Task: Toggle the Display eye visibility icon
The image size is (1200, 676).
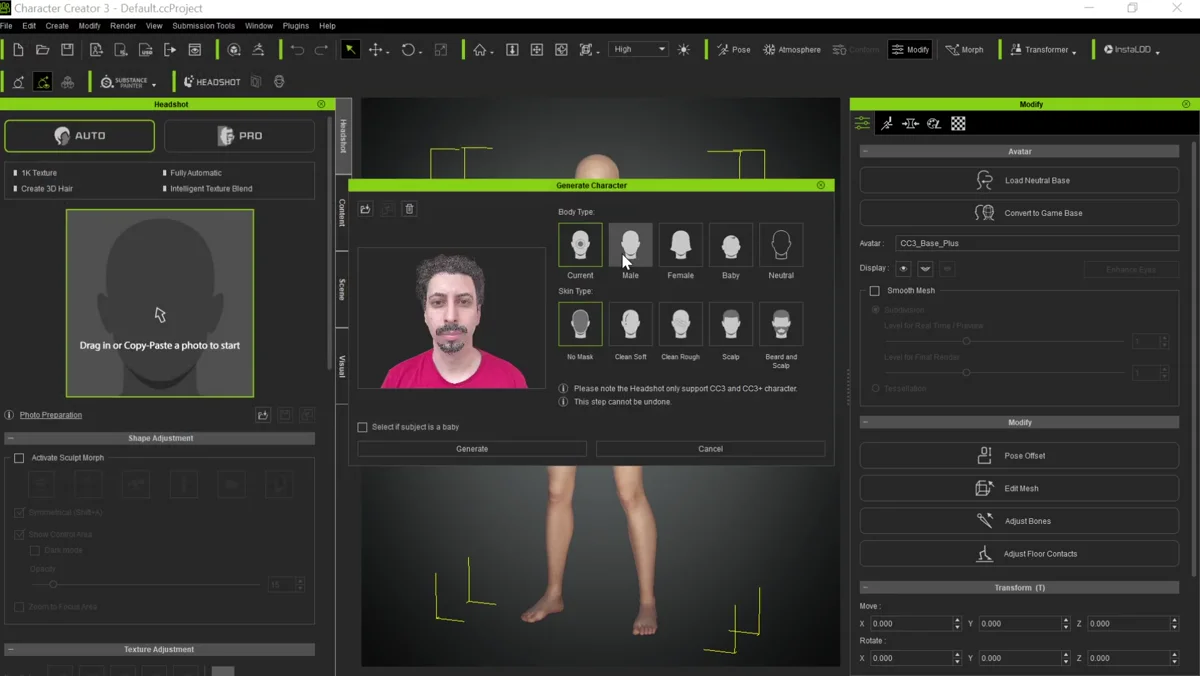Action: 903,268
